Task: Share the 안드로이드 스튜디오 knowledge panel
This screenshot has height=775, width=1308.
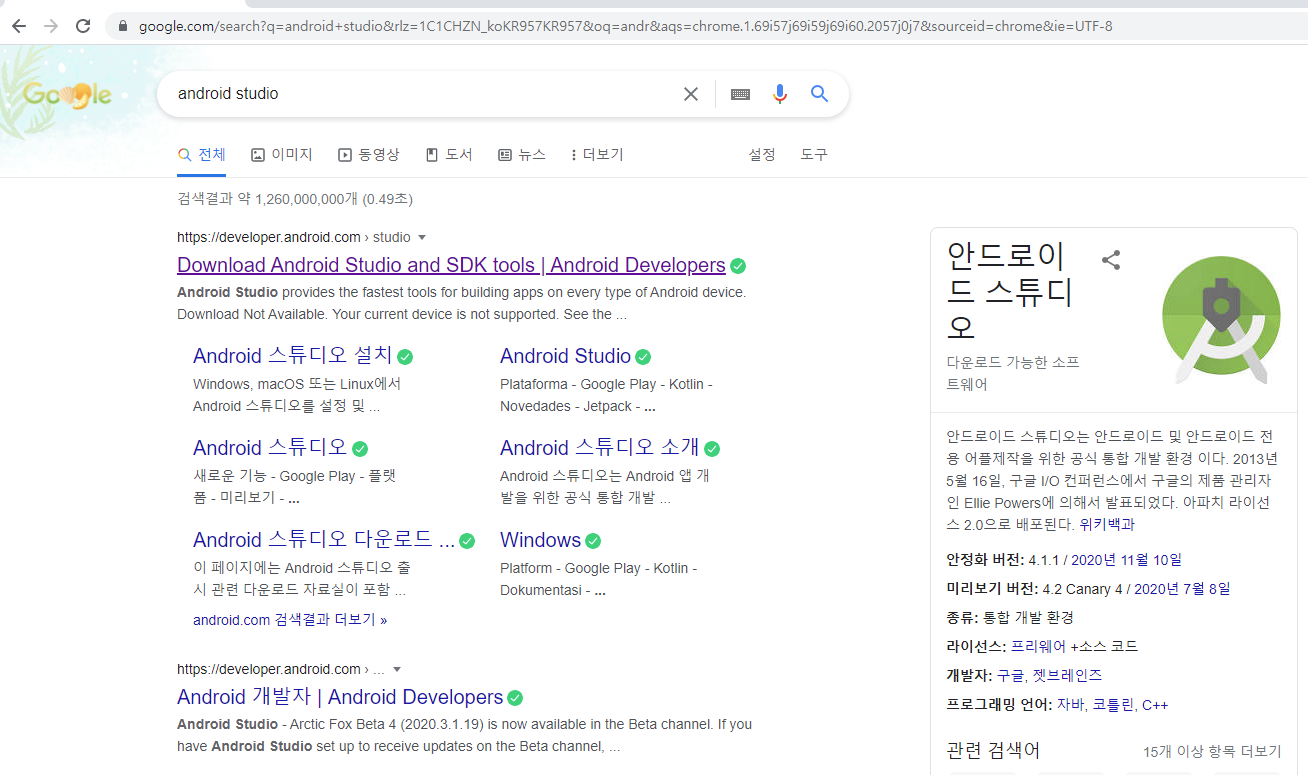Action: click(x=1111, y=260)
